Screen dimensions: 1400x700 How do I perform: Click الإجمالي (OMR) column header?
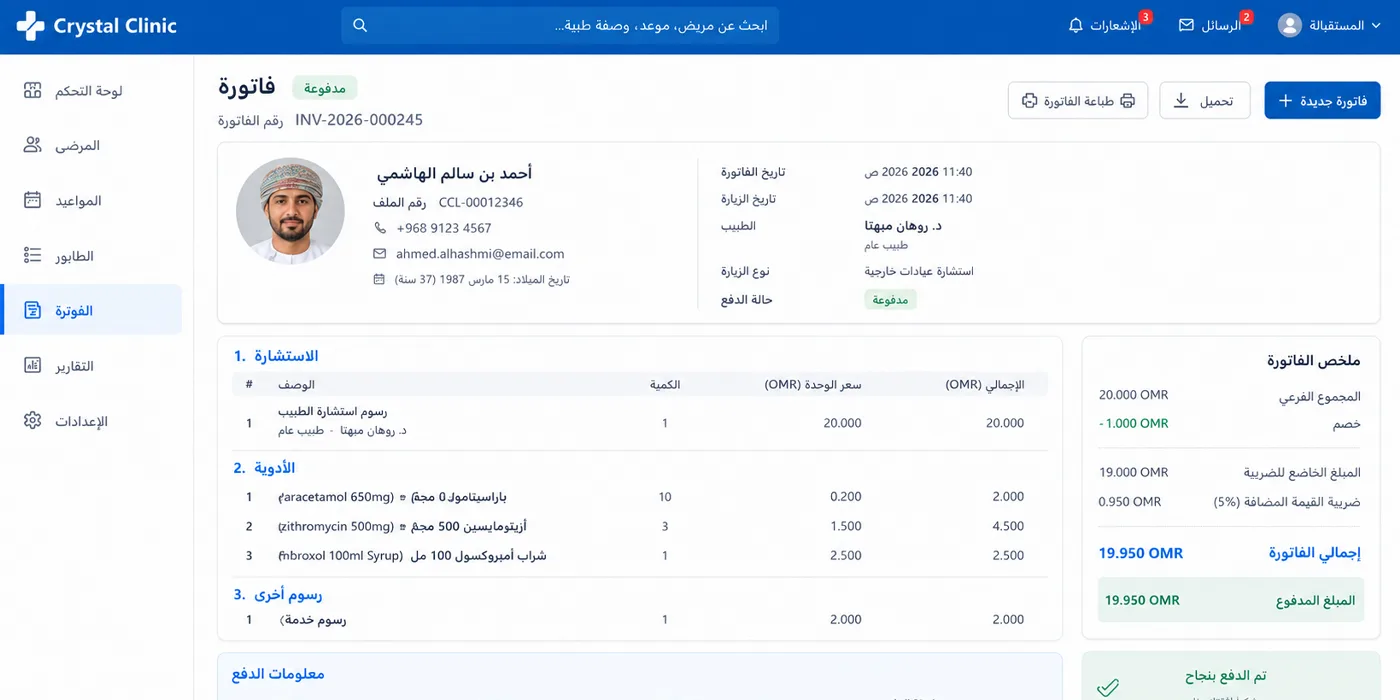tap(985, 385)
